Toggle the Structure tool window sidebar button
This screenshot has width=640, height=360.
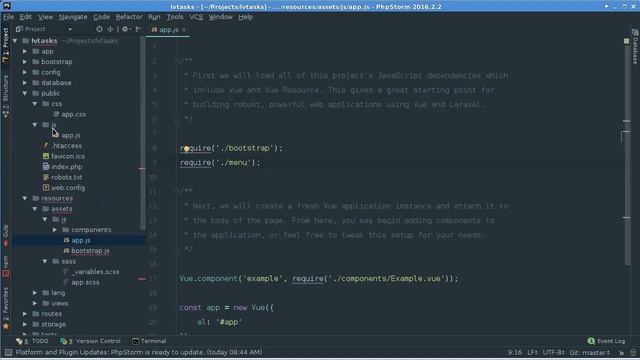pyautogui.click(x=5, y=97)
